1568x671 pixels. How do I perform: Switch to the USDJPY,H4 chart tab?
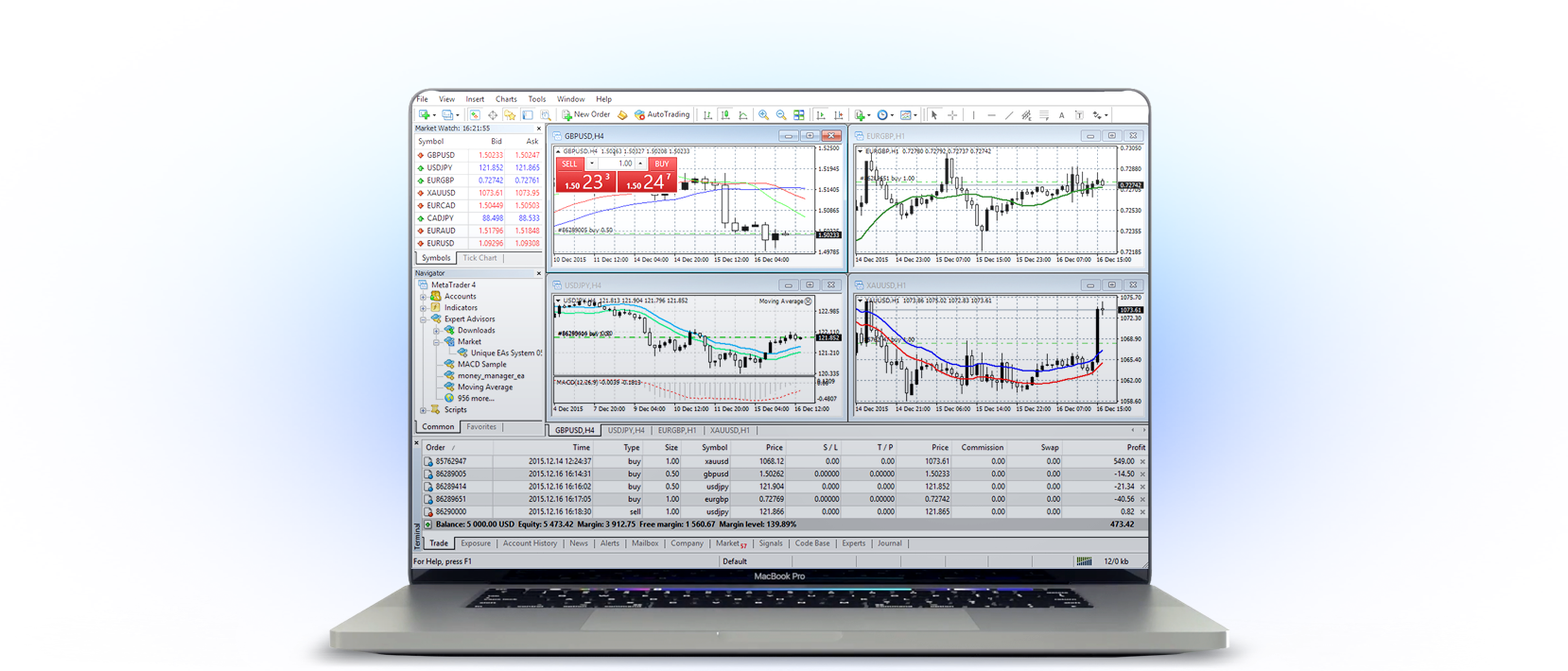(626, 431)
